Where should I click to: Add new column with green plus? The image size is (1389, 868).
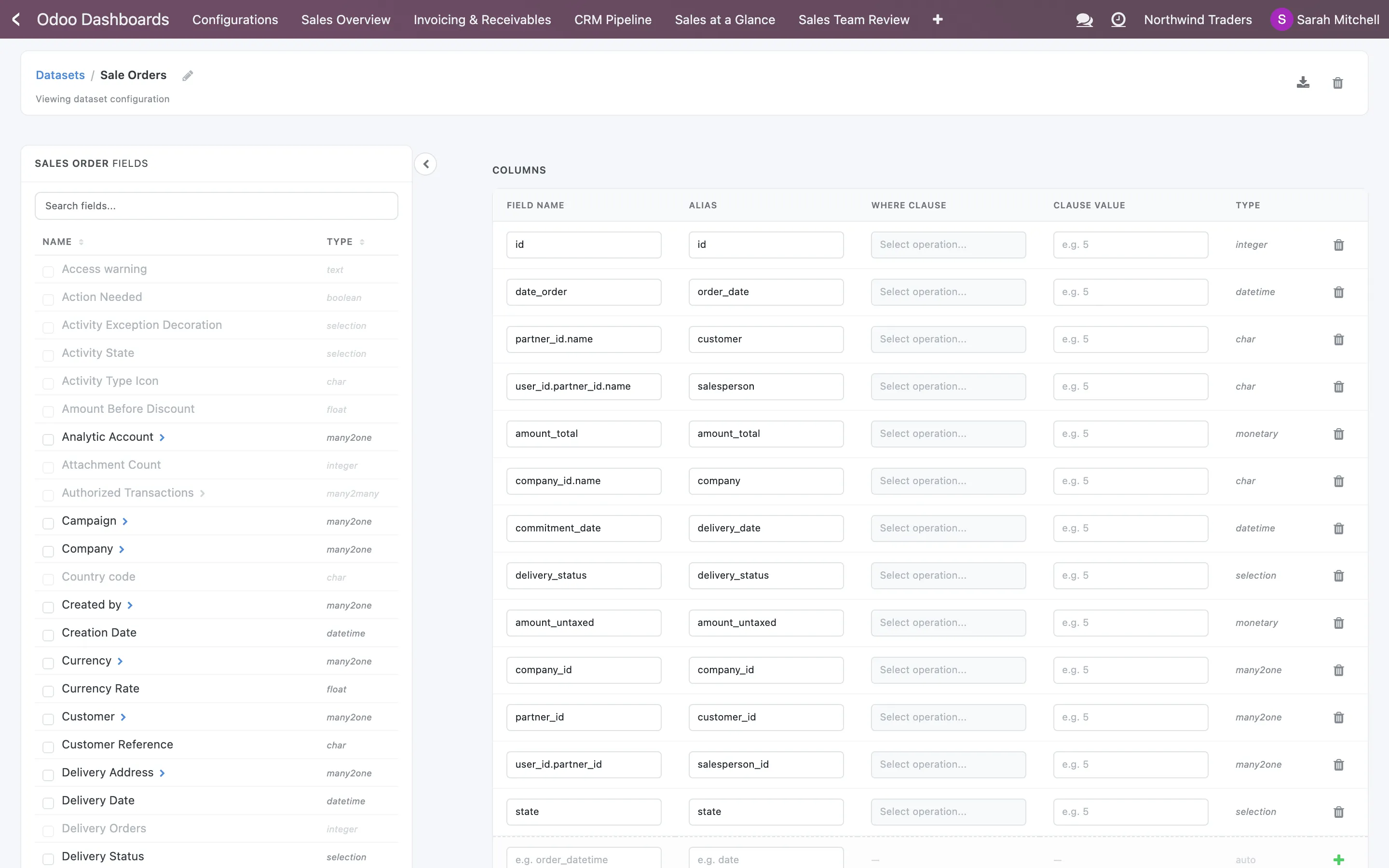(x=1338, y=859)
